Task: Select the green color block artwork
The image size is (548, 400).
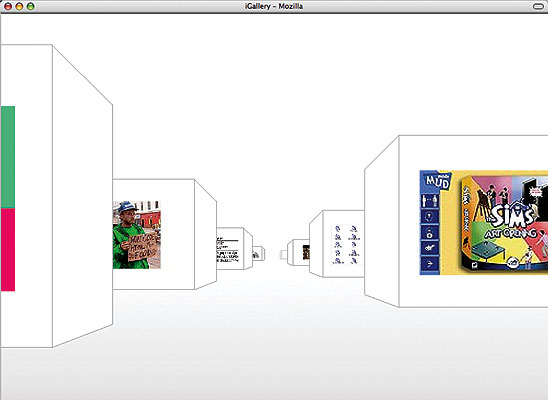Action: point(8,157)
